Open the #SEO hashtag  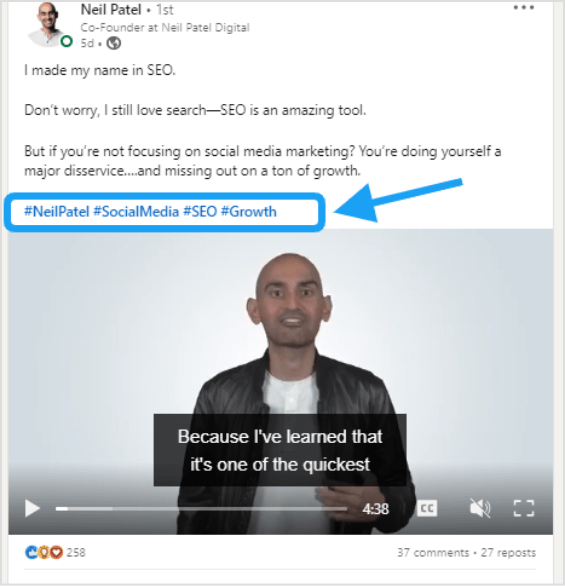click(200, 212)
